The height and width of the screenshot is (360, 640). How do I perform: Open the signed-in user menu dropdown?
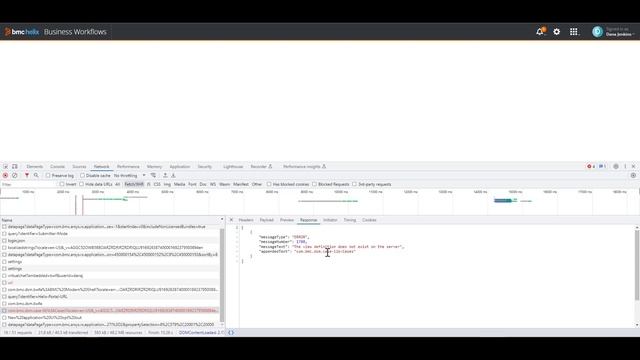tap(620, 32)
